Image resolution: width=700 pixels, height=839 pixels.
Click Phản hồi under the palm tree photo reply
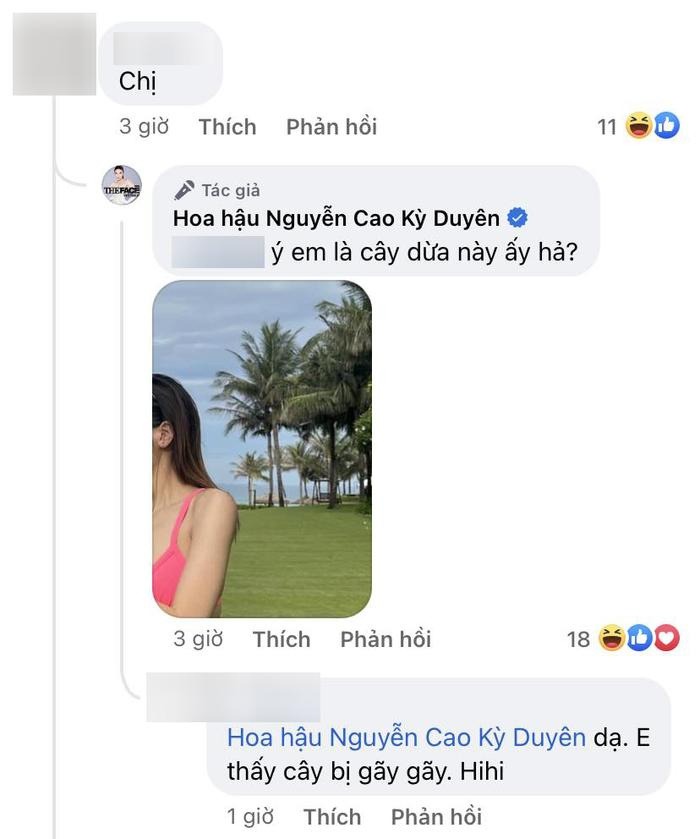point(385,639)
